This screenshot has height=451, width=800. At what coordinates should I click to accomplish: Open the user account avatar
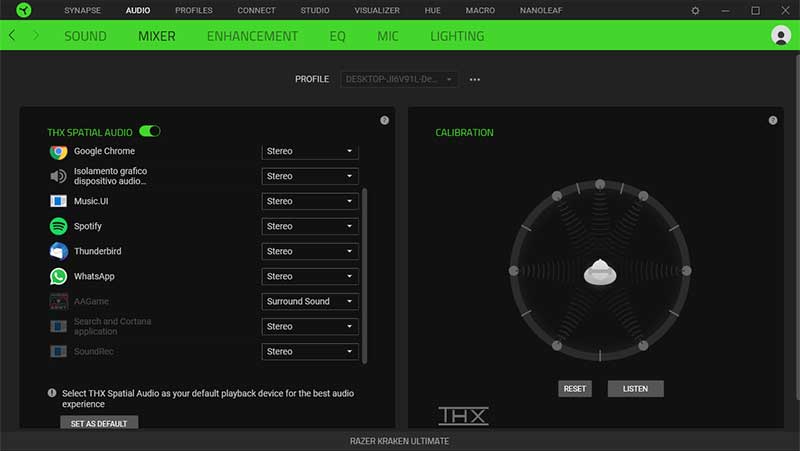[781, 35]
